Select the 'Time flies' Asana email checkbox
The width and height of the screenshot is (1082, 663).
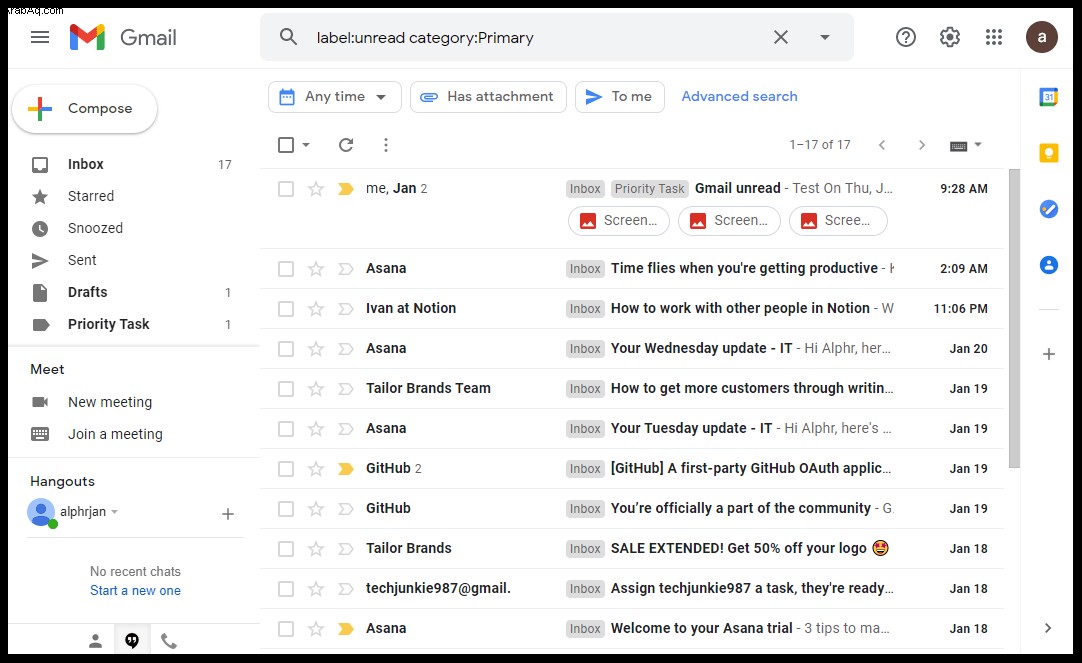[x=286, y=269]
